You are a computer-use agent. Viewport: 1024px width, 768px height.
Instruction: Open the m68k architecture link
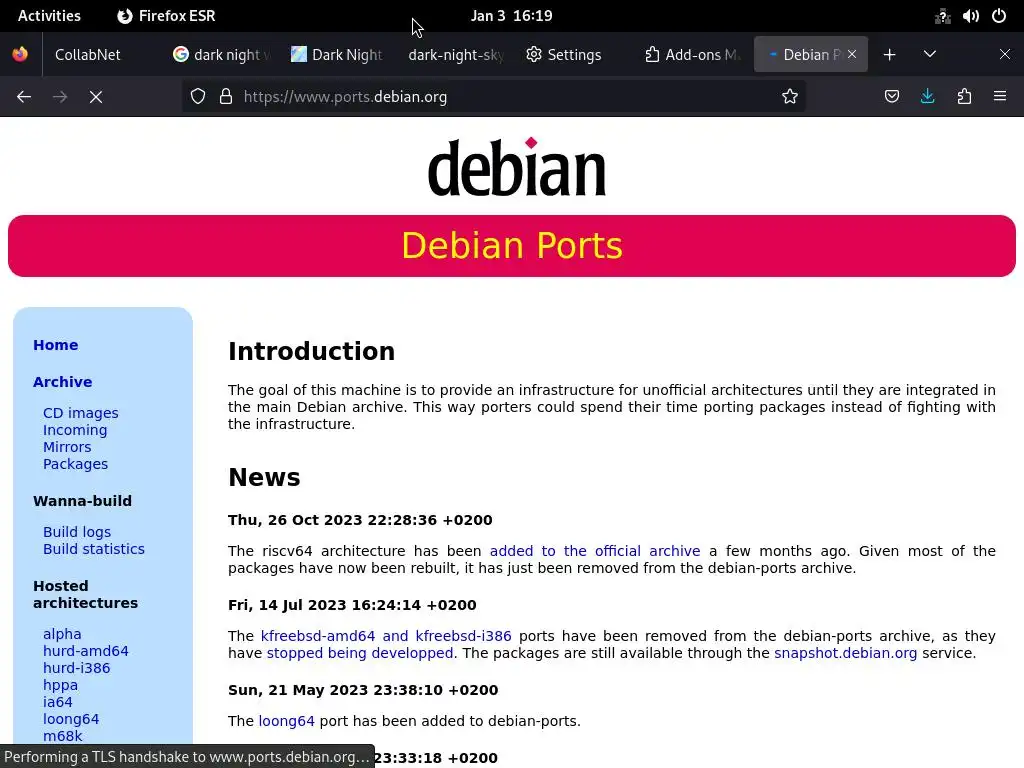[63, 736]
